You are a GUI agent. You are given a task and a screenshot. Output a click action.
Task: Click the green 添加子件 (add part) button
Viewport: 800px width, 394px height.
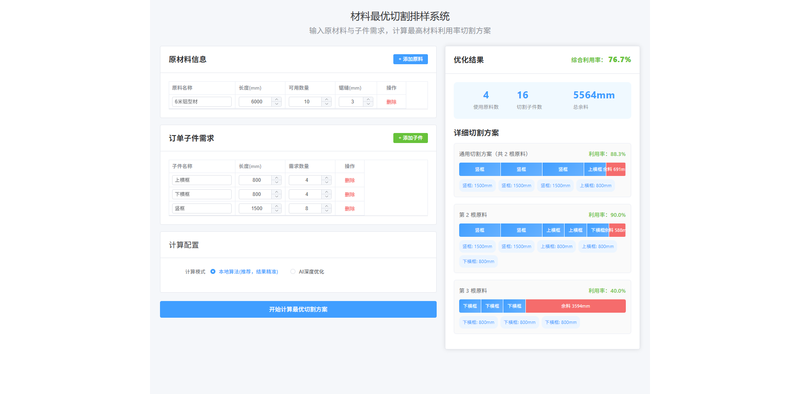pos(410,138)
